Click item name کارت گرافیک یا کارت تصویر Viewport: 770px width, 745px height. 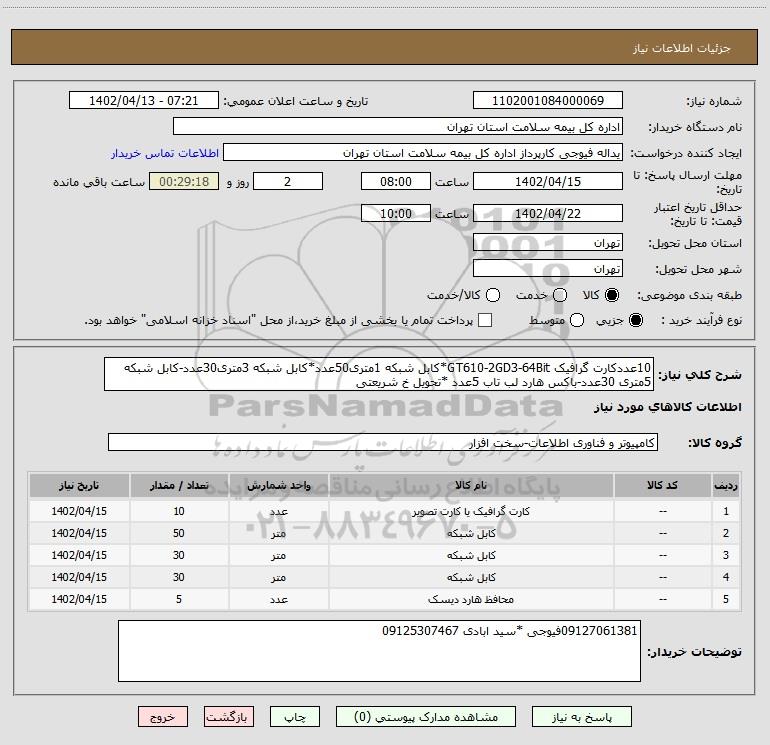[471, 511]
